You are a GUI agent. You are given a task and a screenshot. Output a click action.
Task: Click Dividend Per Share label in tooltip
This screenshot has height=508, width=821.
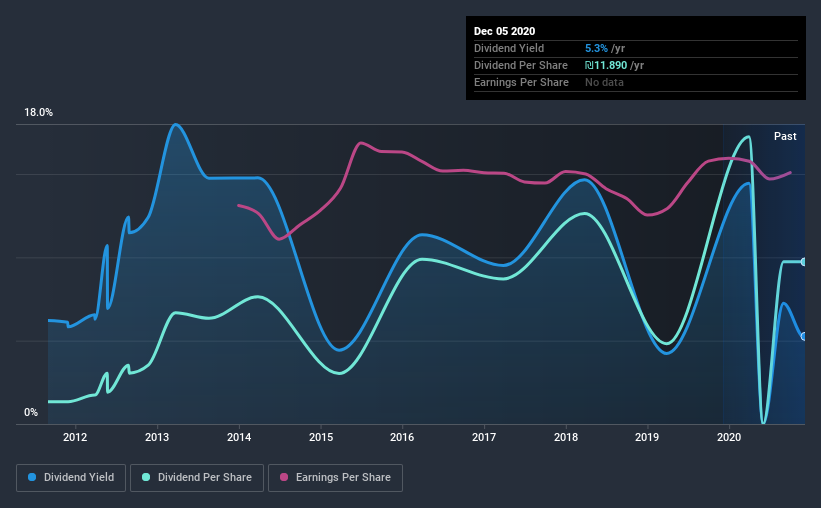520,65
